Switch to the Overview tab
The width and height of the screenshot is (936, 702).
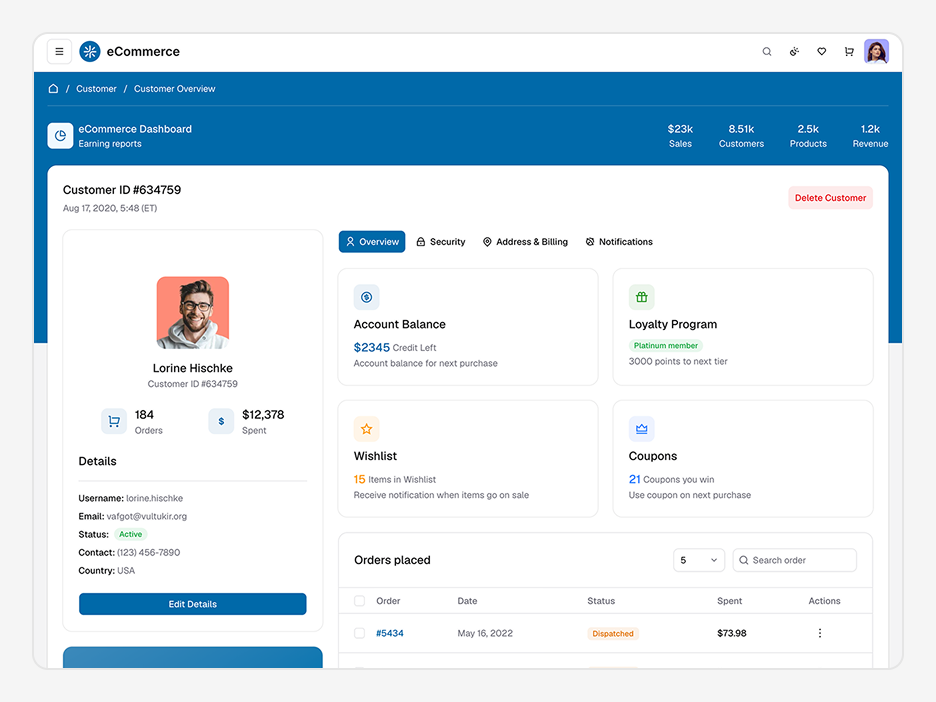click(x=372, y=242)
